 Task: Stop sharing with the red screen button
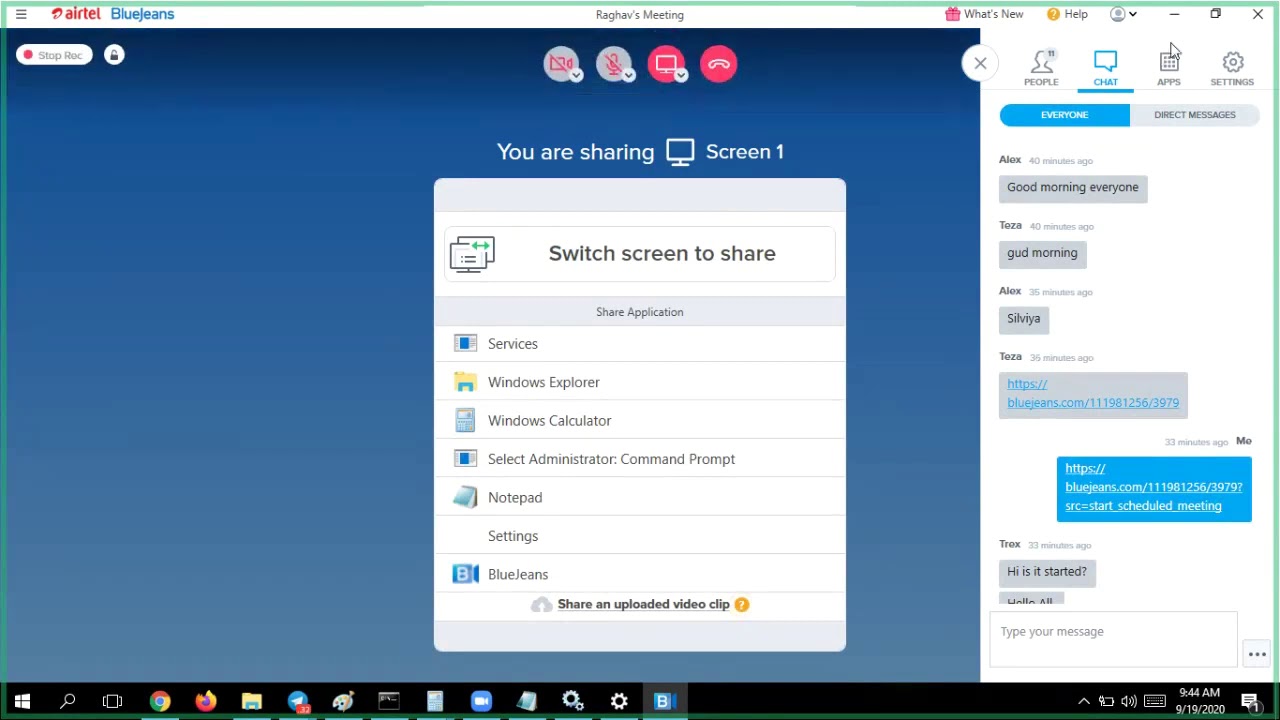665,64
